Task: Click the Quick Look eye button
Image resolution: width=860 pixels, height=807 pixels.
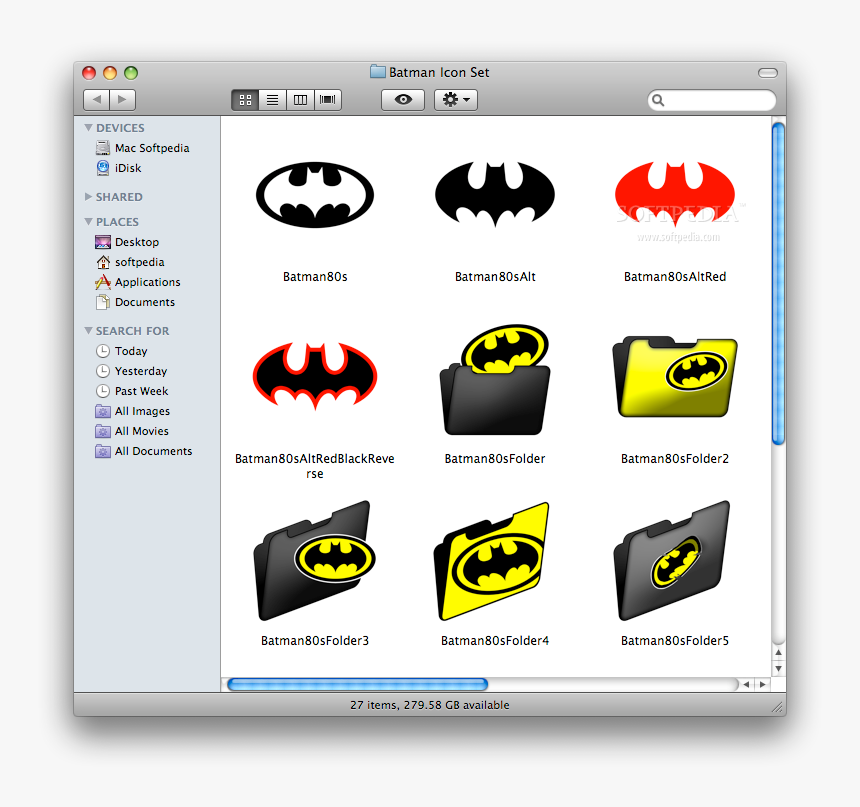Action: [403, 100]
